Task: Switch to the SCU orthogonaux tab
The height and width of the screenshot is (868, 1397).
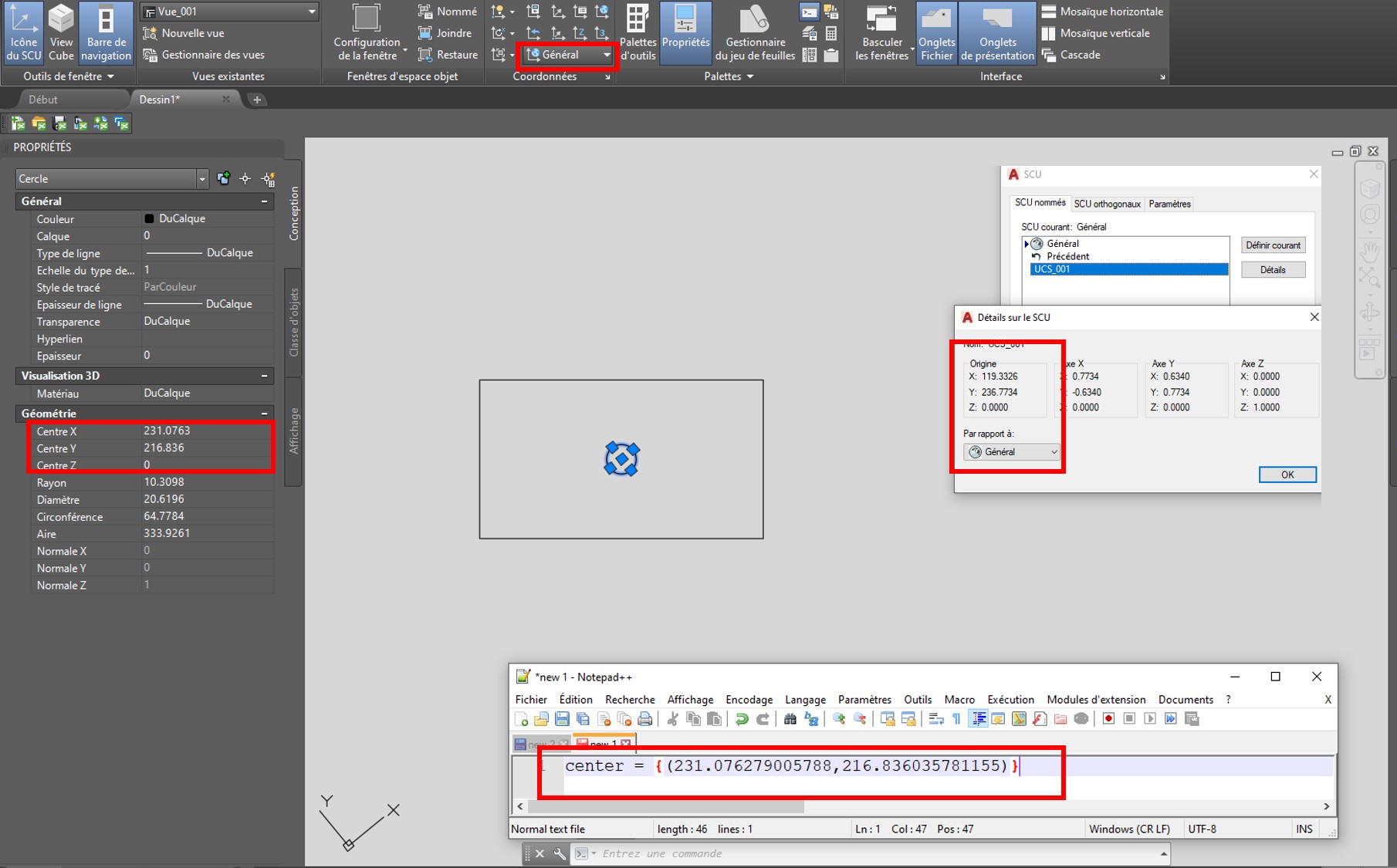Action: click(x=1107, y=204)
